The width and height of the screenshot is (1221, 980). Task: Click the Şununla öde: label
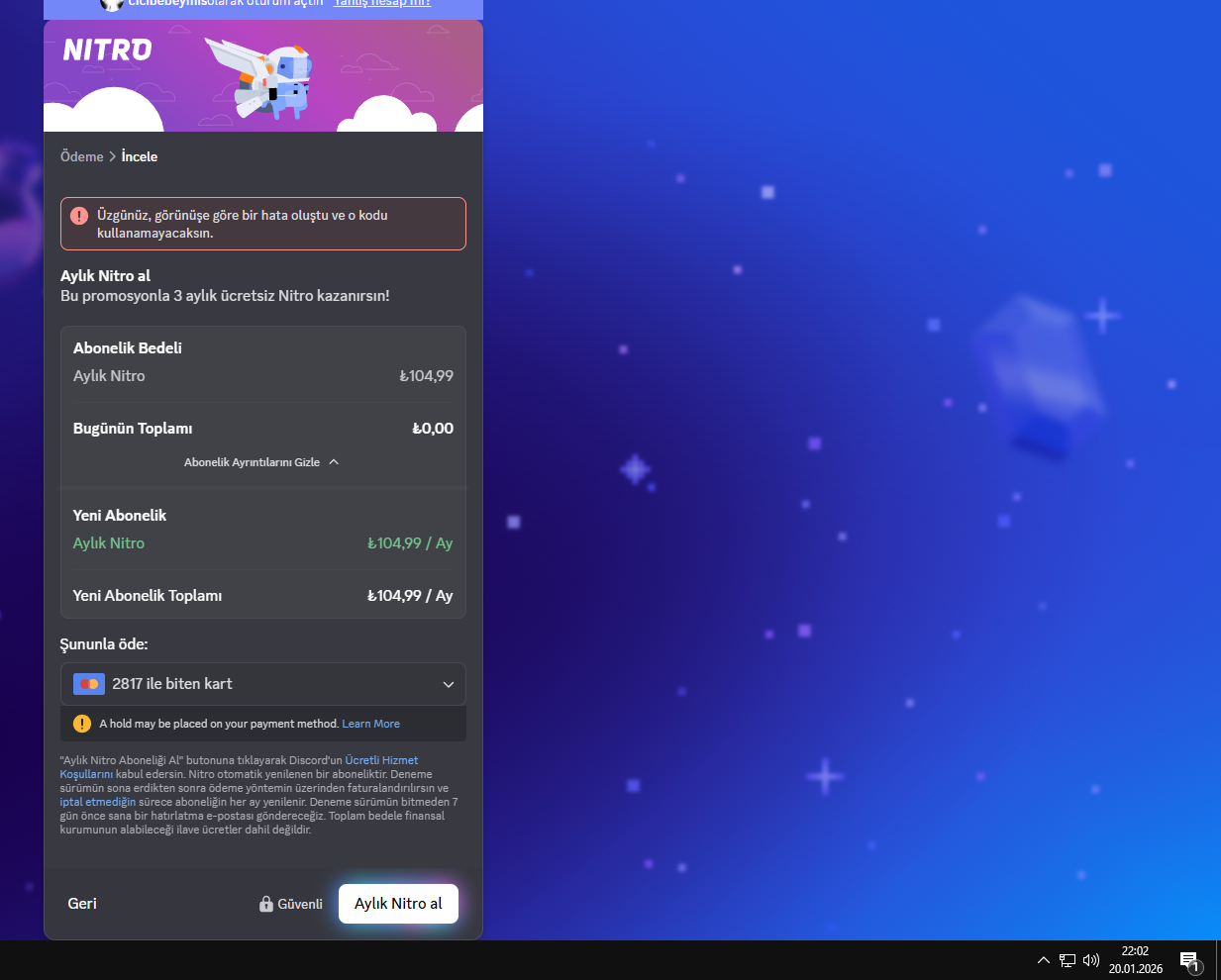104,644
